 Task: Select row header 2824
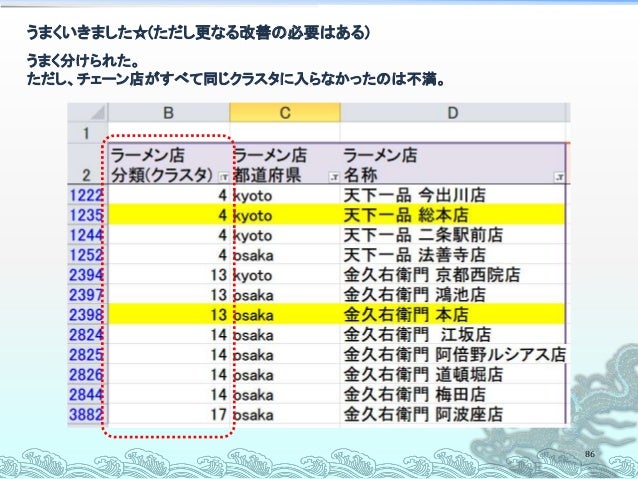tap(86, 335)
